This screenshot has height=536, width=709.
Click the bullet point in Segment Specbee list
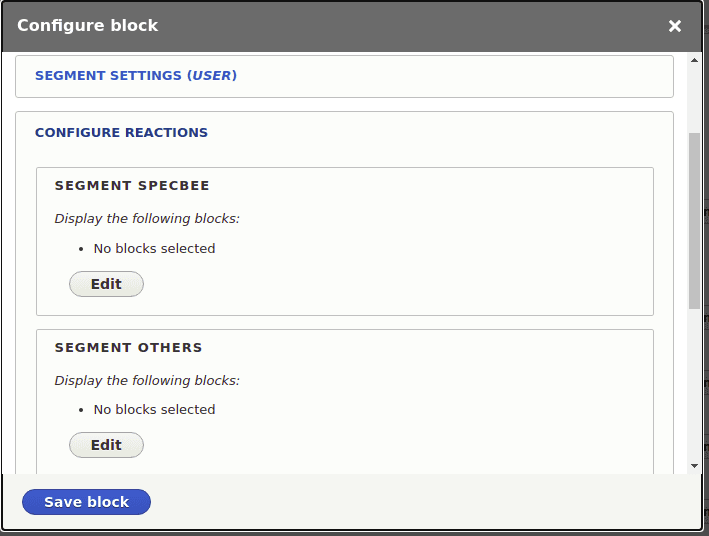pos(81,249)
